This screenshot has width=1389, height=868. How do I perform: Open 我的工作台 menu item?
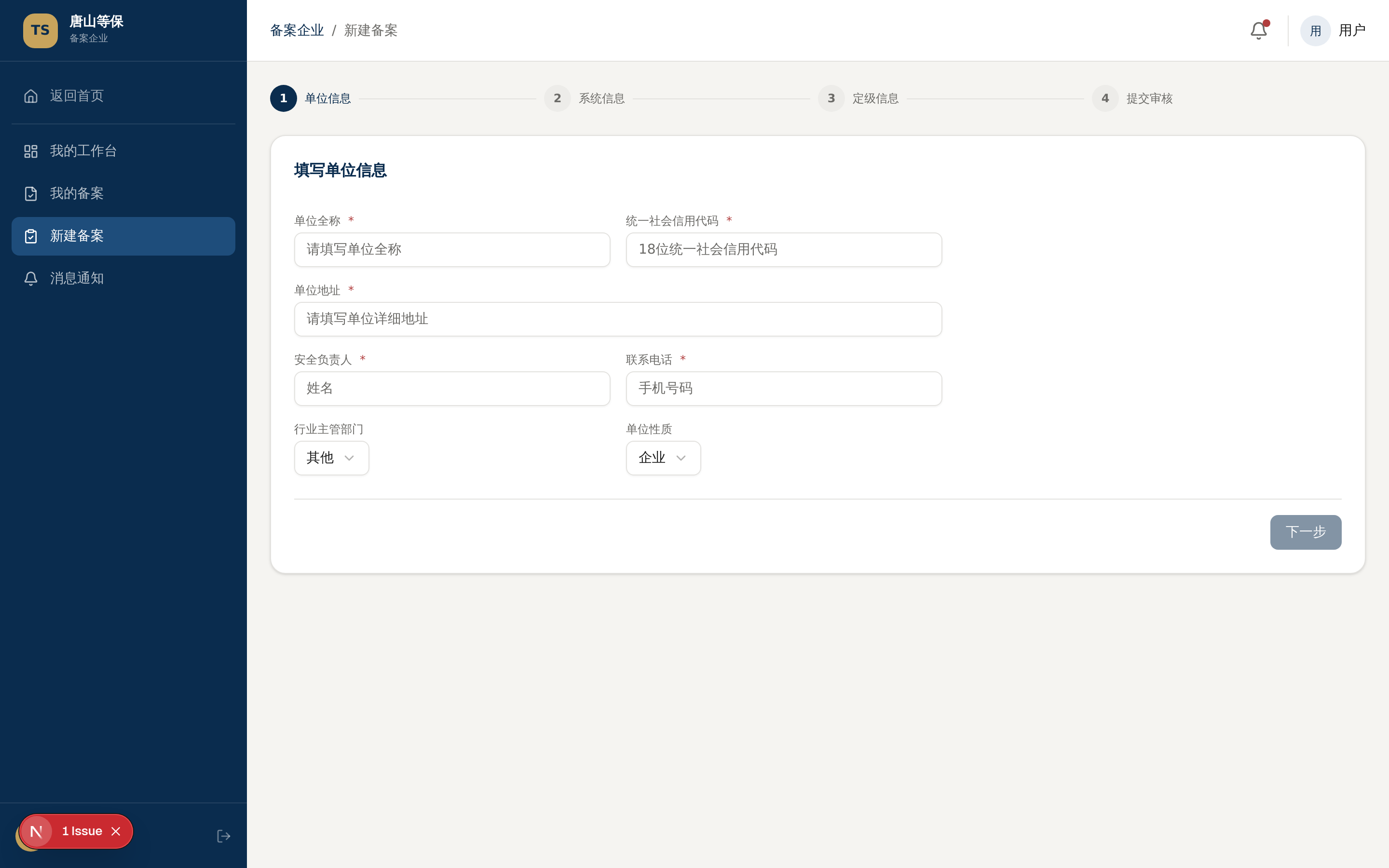[x=123, y=151]
